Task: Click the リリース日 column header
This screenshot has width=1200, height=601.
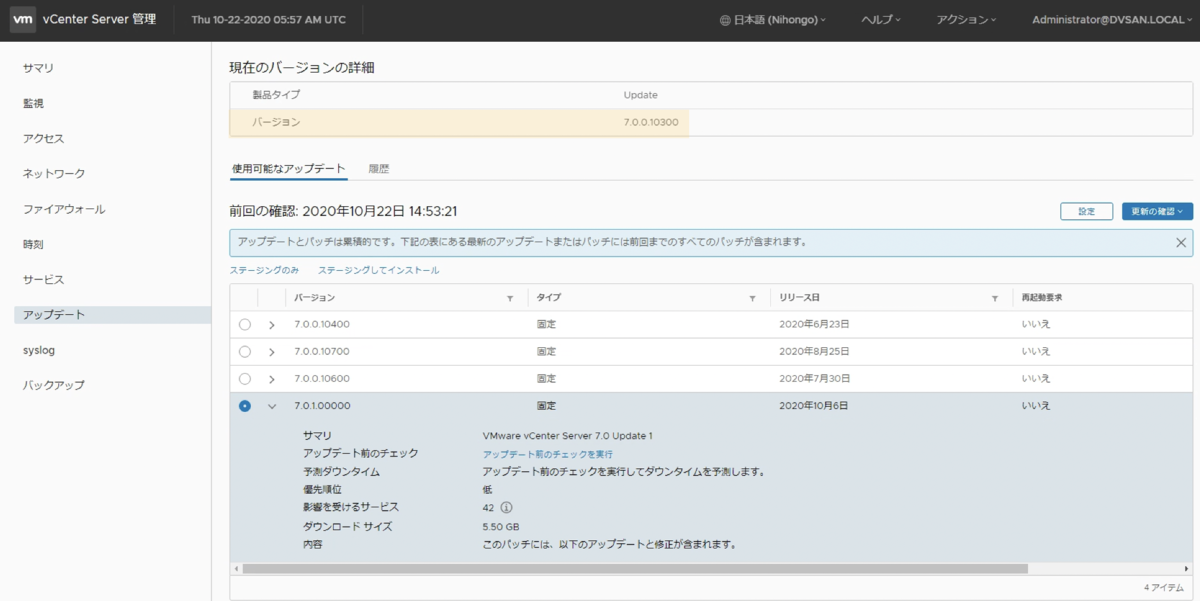Action: (x=799, y=298)
